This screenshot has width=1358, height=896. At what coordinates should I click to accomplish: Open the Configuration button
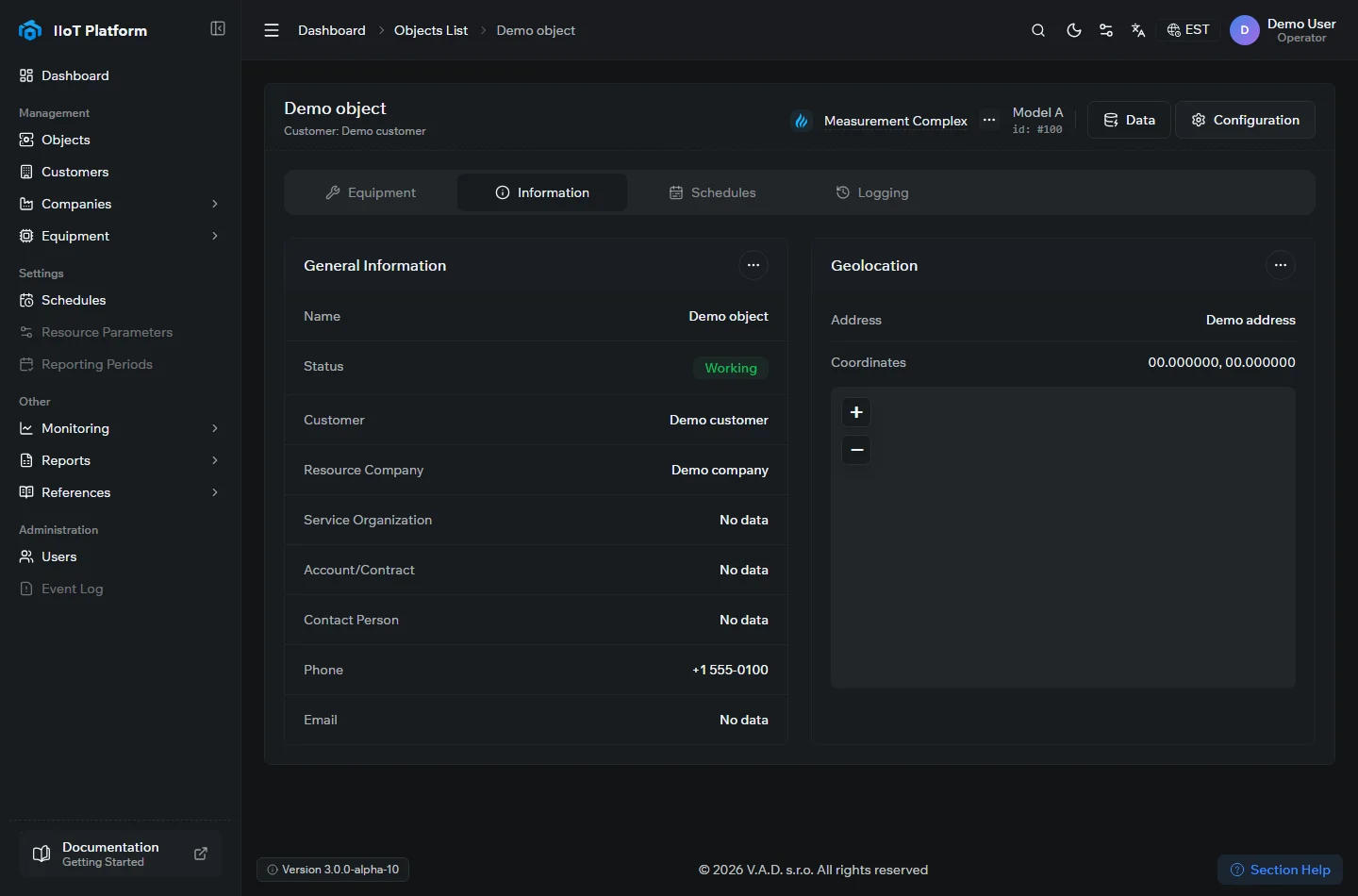[1245, 120]
